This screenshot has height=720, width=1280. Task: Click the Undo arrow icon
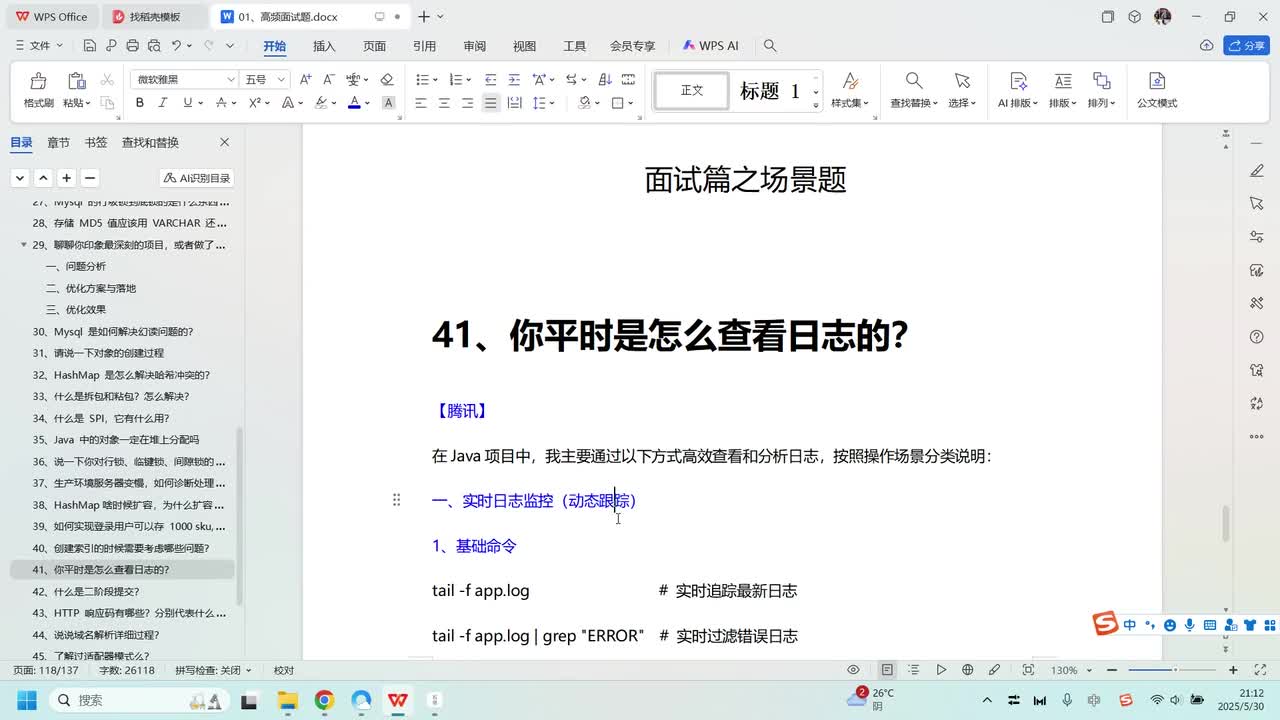tap(177, 46)
